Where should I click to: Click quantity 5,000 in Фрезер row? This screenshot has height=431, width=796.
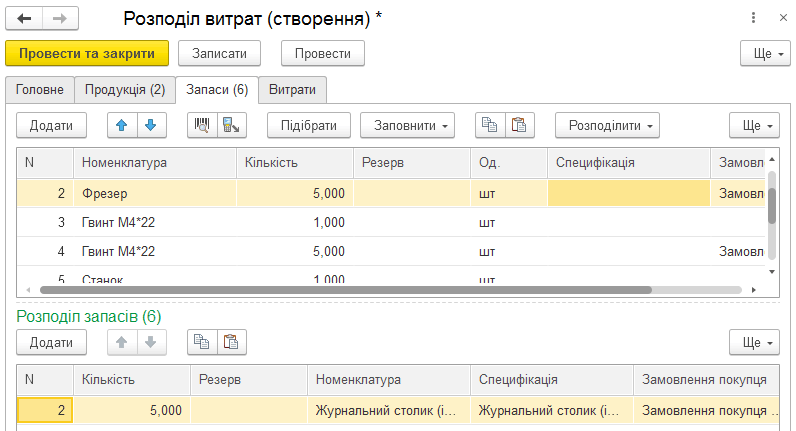pyautogui.click(x=295, y=193)
